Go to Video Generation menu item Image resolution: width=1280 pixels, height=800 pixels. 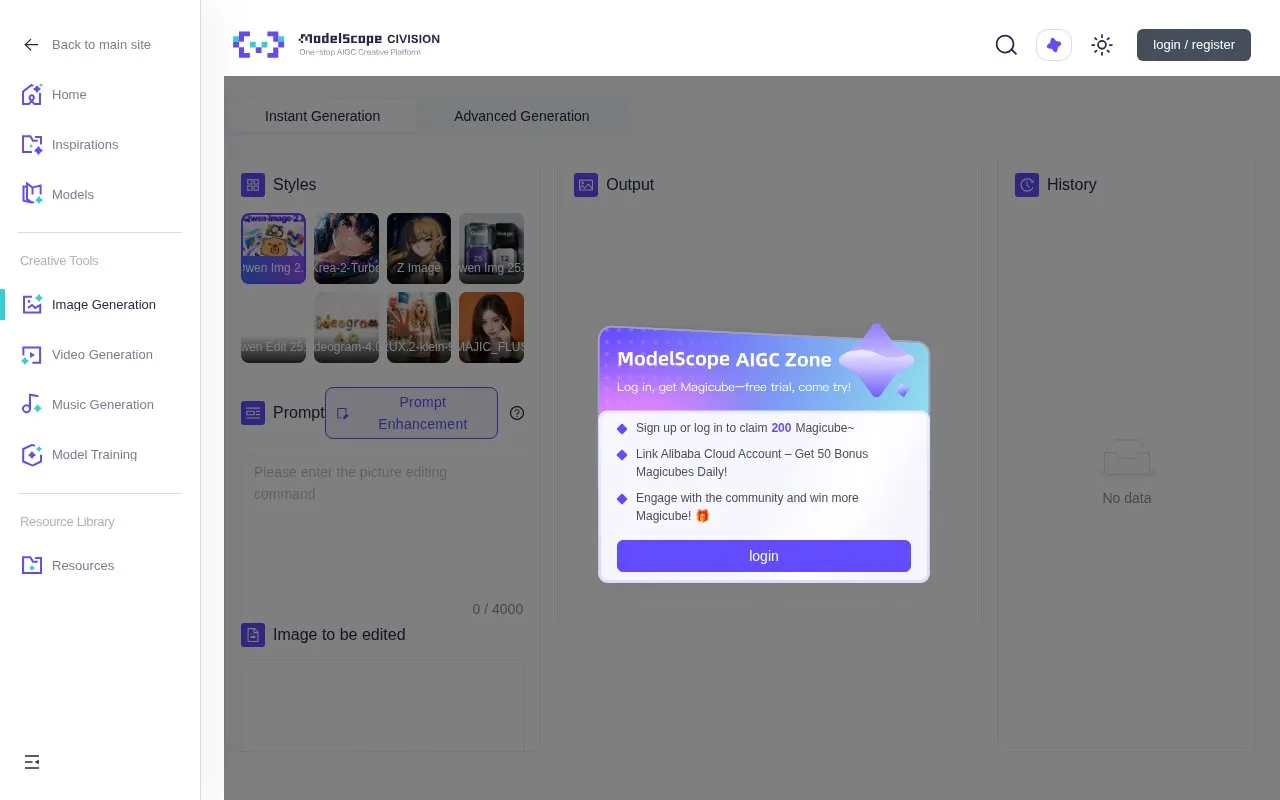102,355
